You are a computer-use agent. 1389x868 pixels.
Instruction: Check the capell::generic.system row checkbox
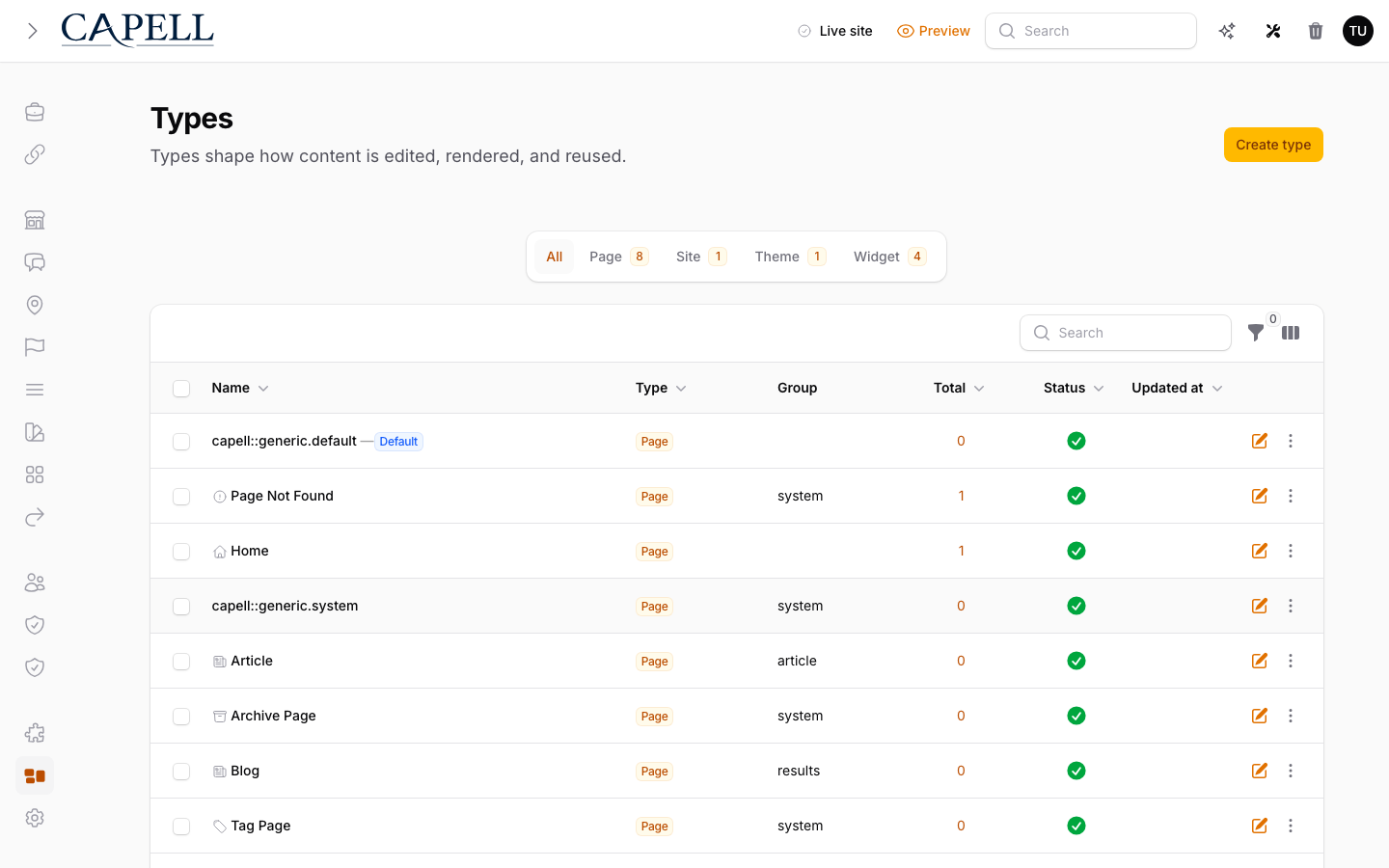click(x=181, y=607)
